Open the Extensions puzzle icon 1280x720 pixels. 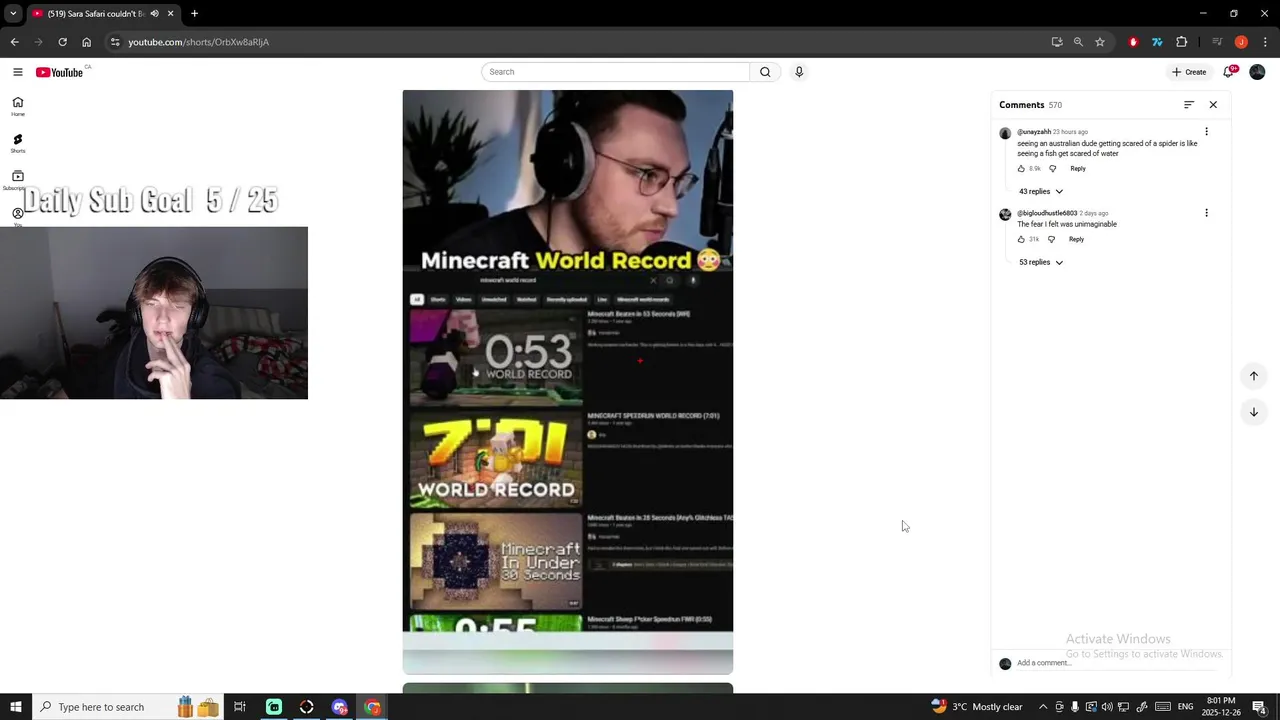1182,42
